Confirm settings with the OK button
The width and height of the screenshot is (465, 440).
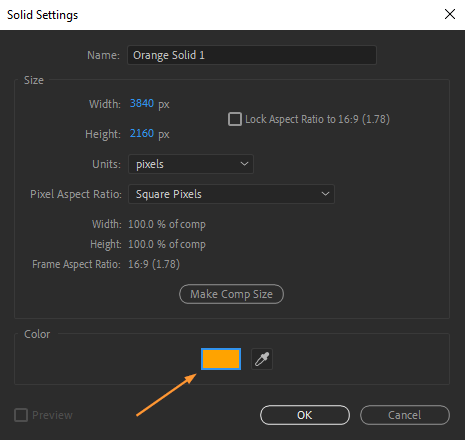coord(305,415)
